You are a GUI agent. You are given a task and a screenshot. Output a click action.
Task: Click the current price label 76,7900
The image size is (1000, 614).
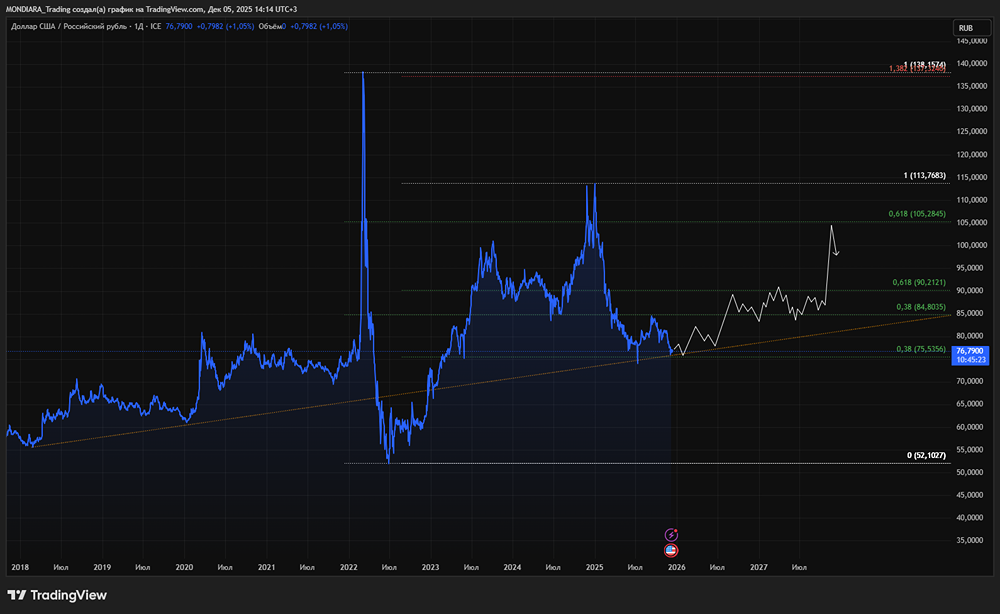[971, 351]
